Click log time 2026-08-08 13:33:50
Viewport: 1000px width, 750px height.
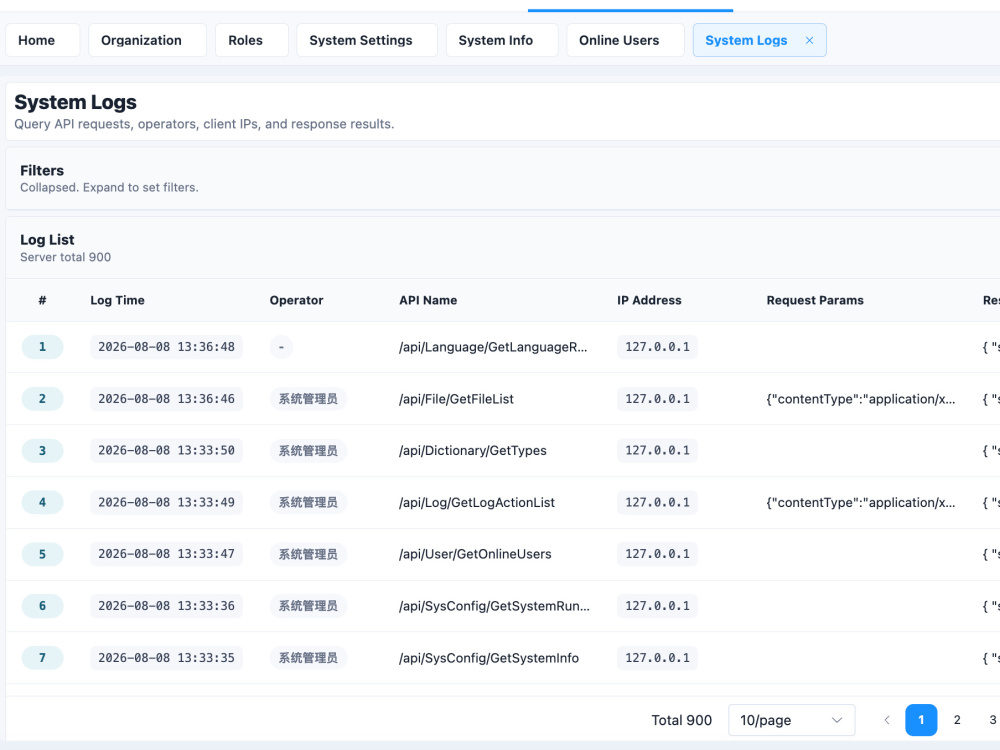pyautogui.click(x=166, y=450)
